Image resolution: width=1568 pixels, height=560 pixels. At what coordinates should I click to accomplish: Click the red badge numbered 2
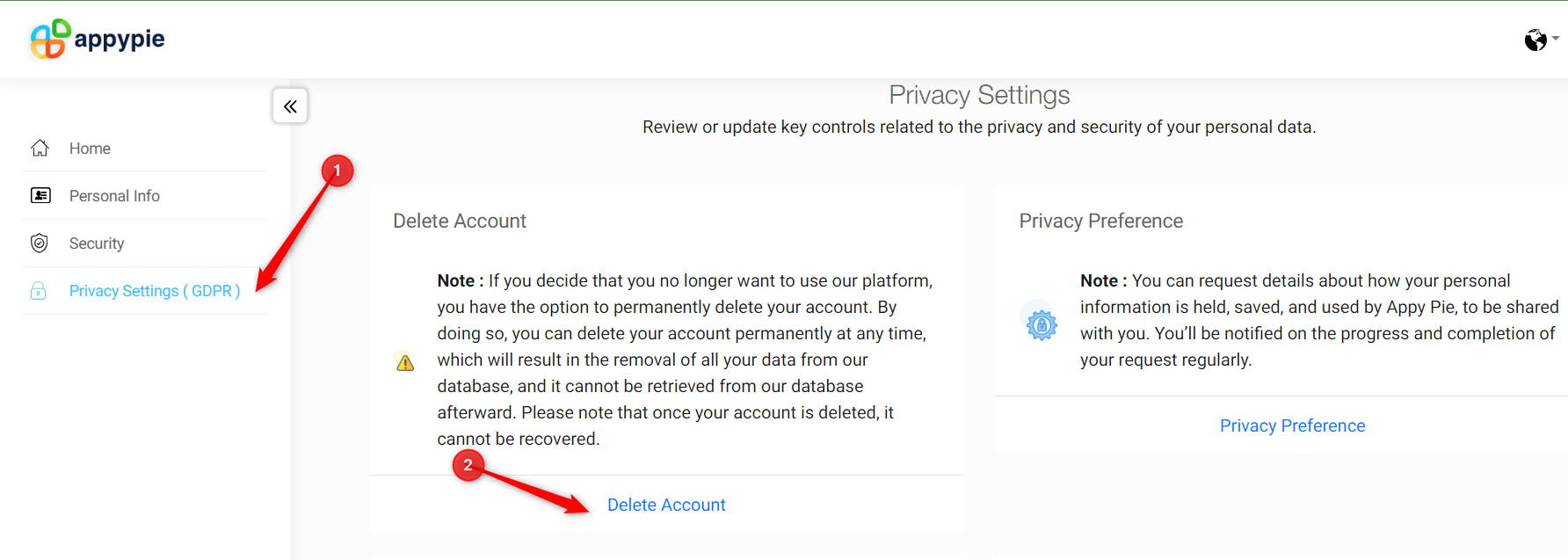coord(468,466)
